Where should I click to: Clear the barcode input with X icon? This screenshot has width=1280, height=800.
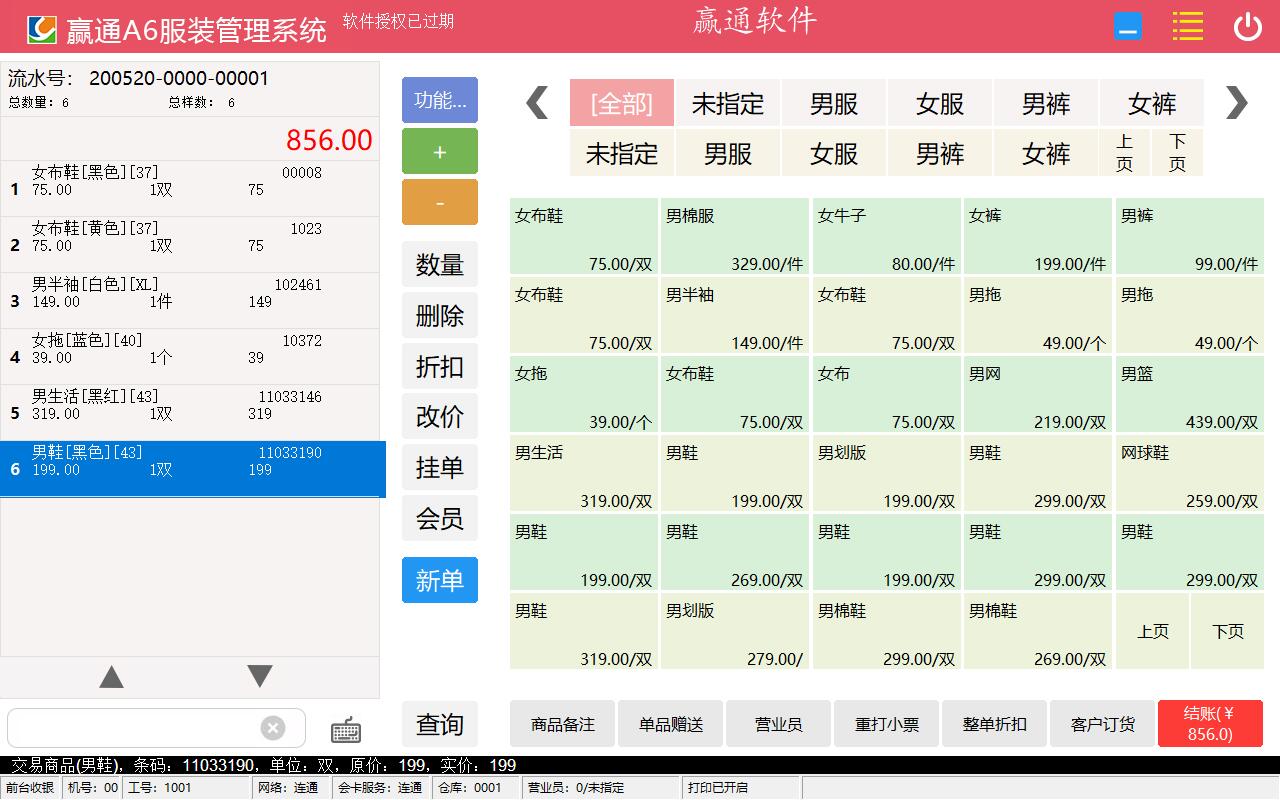[x=273, y=728]
